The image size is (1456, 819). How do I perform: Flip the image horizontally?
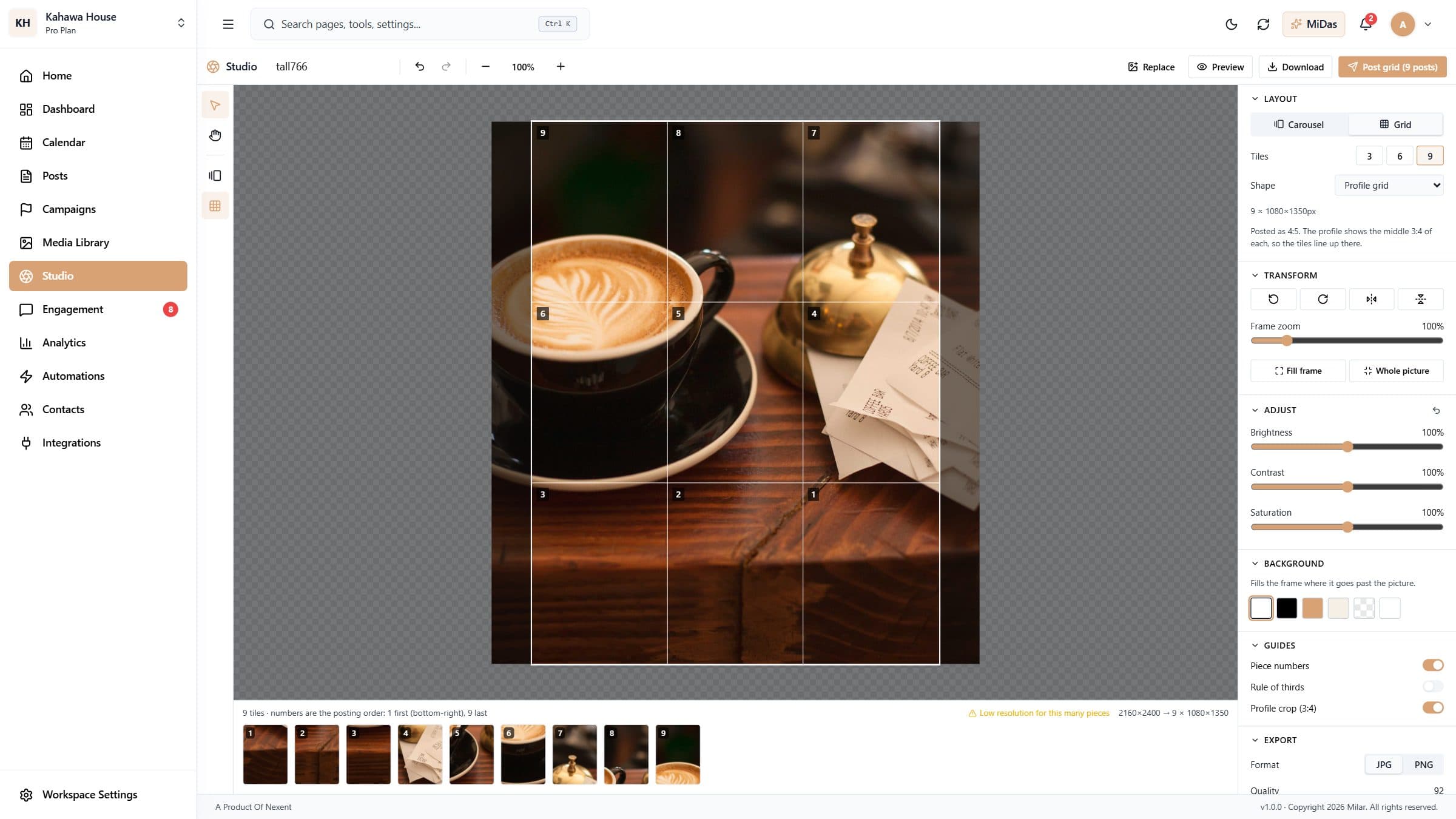point(1371,299)
